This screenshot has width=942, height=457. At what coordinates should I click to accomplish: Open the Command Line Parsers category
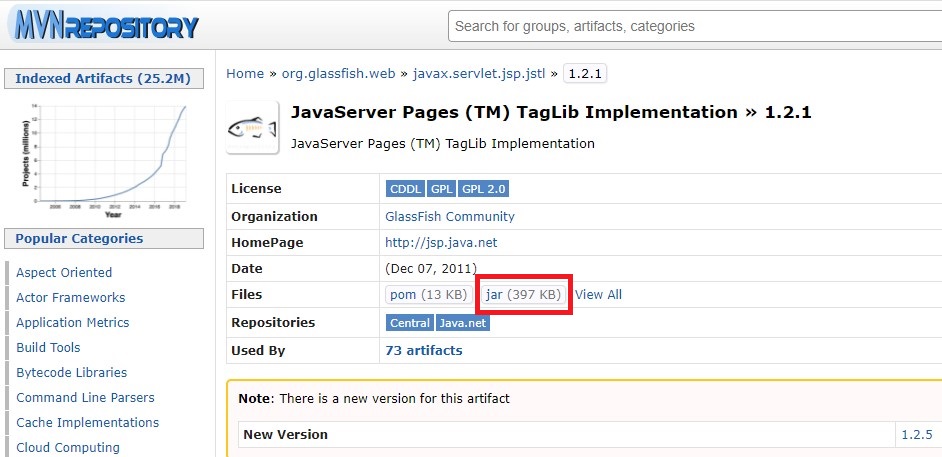(85, 398)
